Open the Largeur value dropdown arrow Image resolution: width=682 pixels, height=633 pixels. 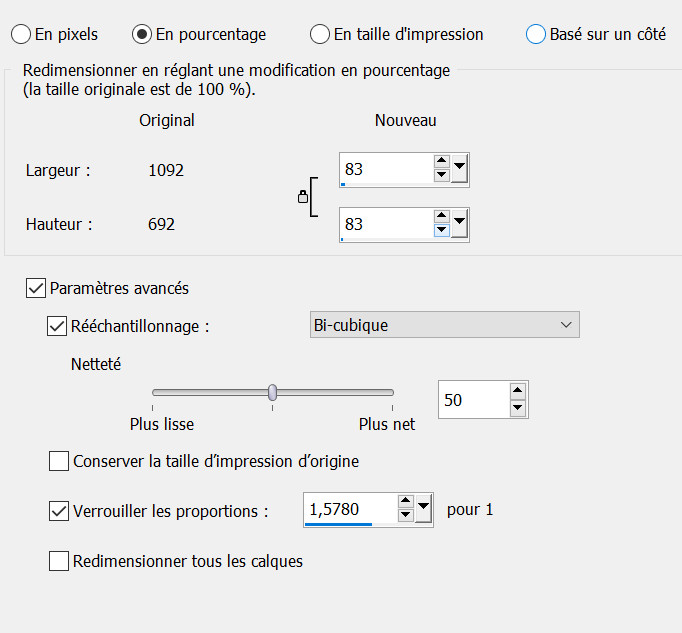click(459, 168)
